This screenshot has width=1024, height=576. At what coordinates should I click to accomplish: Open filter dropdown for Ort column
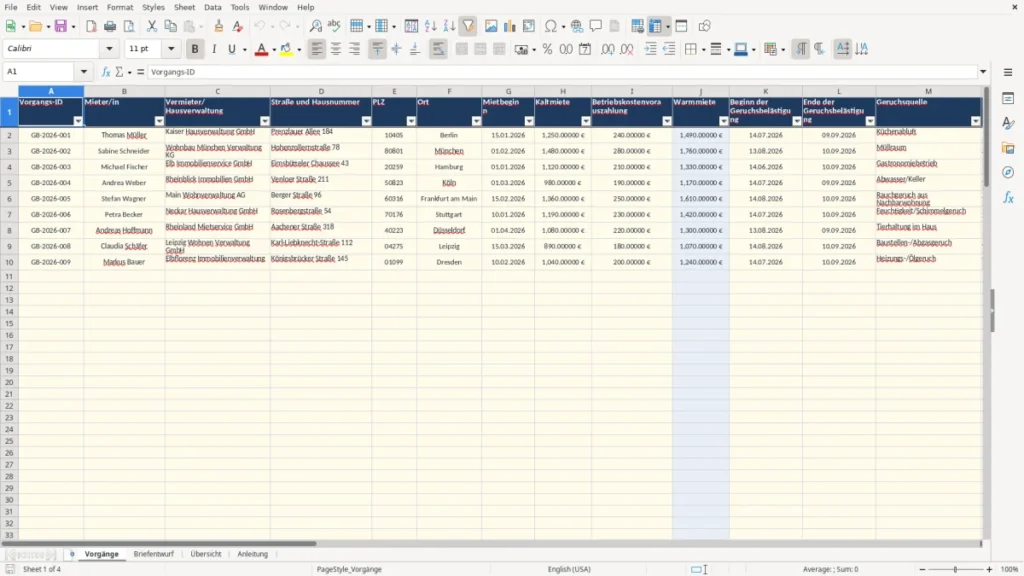pyautogui.click(x=476, y=121)
